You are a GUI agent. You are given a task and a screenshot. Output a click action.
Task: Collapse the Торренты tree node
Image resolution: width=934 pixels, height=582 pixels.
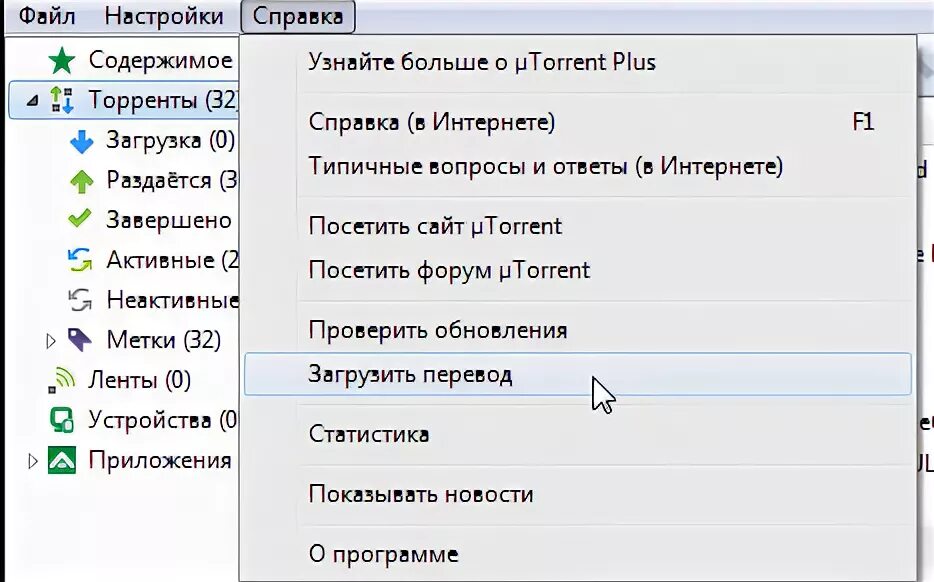[33, 101]
